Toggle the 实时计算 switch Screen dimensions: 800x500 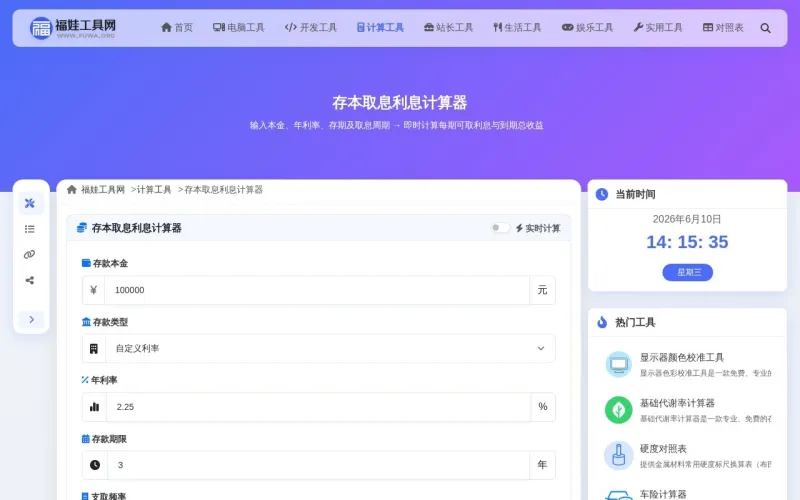coord(499,228)
